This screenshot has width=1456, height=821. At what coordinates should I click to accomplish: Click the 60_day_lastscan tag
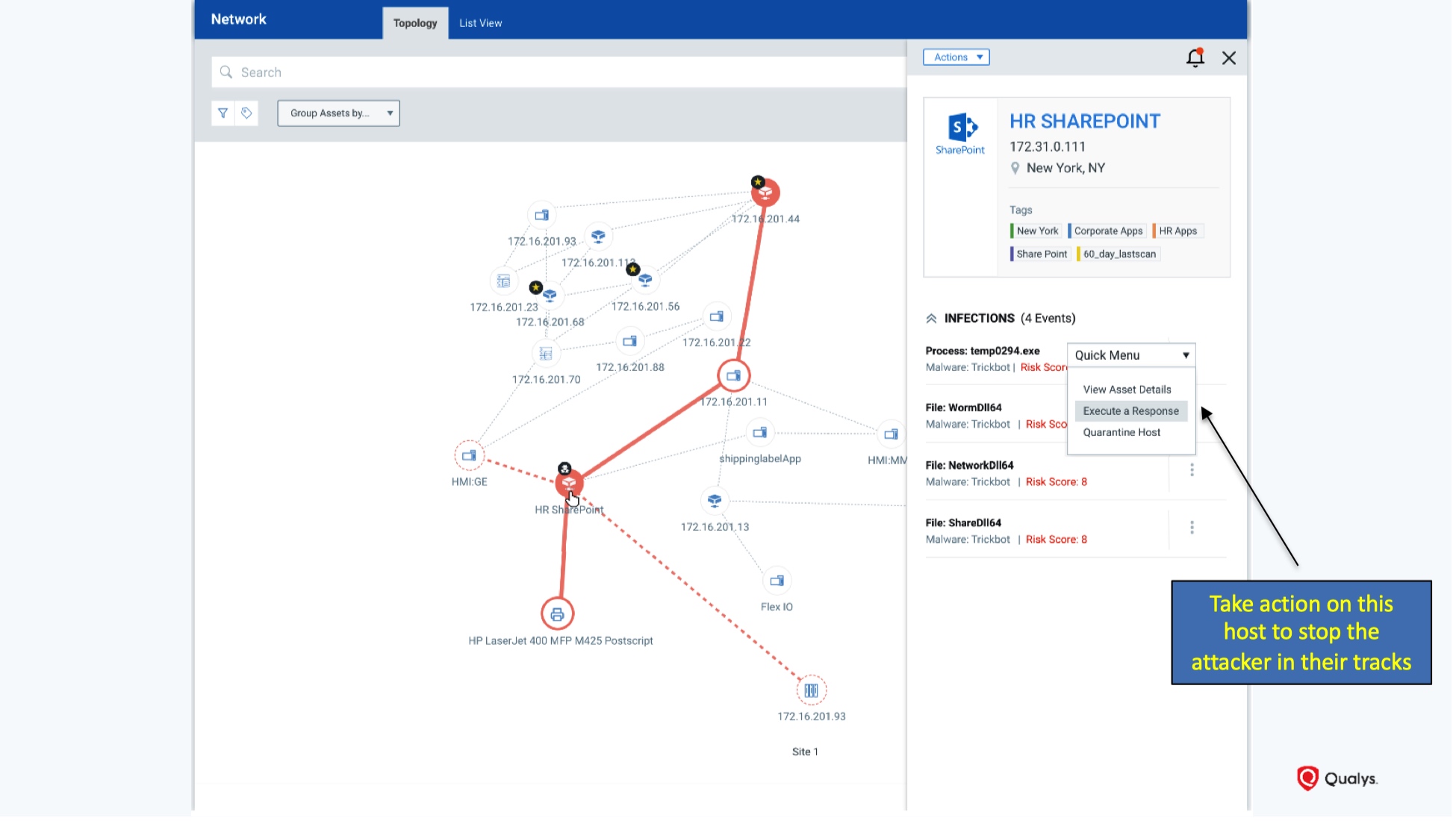coord(1118,255)
